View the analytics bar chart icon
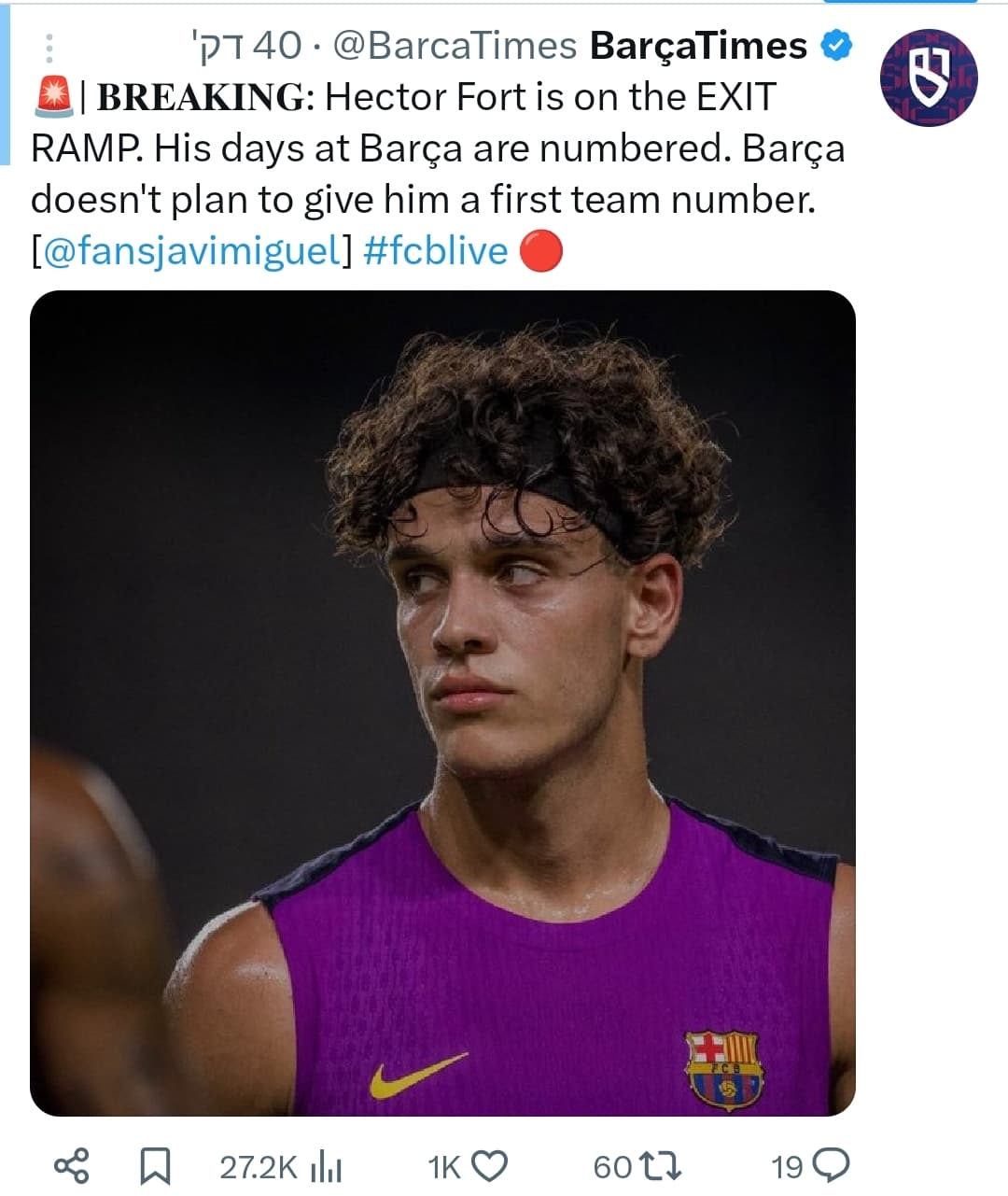1008x1196 pixels. [x=327, y=1166]
